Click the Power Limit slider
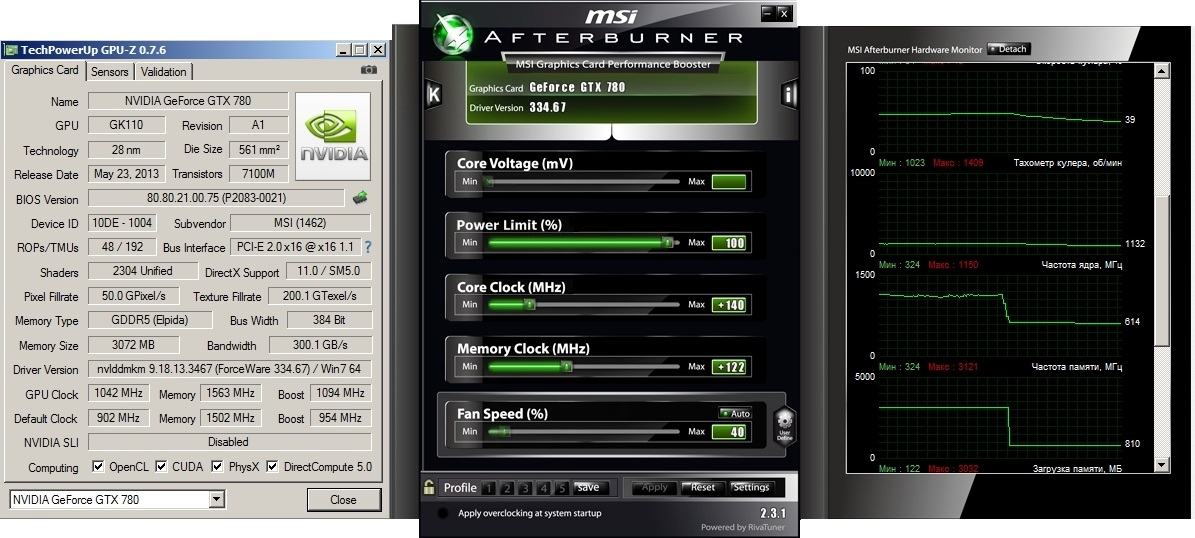Image resolution: width=1195 pixels, height=538 pixels. click(582, 242)
